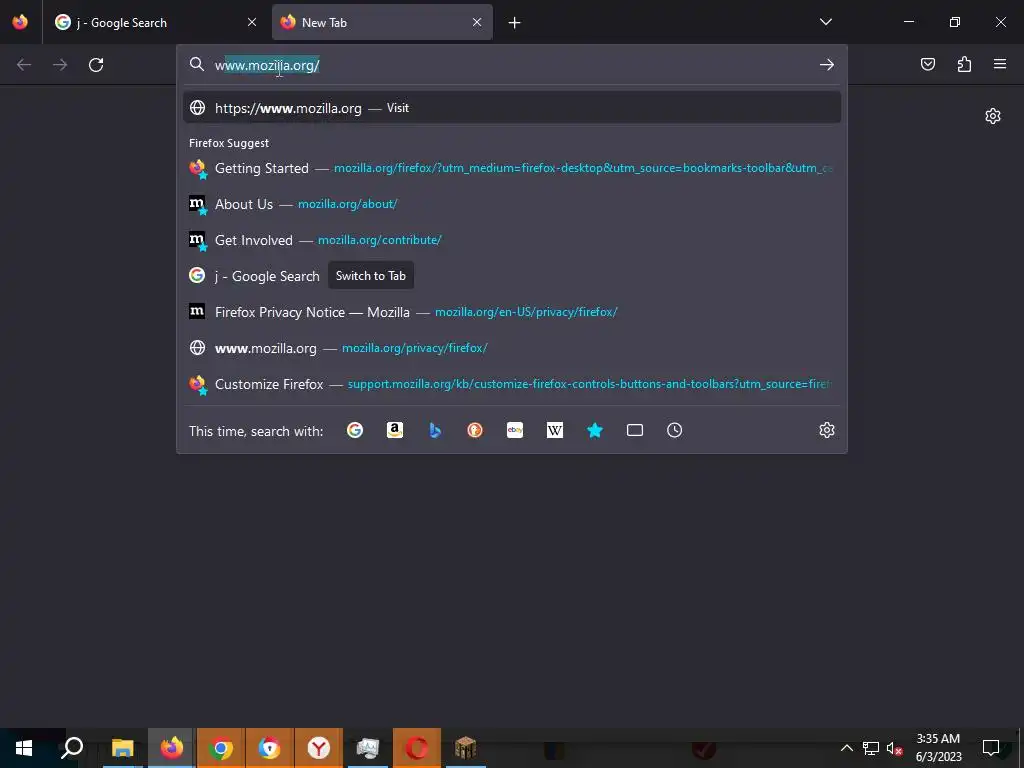Open Yandex browser from taskbar

[x=319, y=748]
